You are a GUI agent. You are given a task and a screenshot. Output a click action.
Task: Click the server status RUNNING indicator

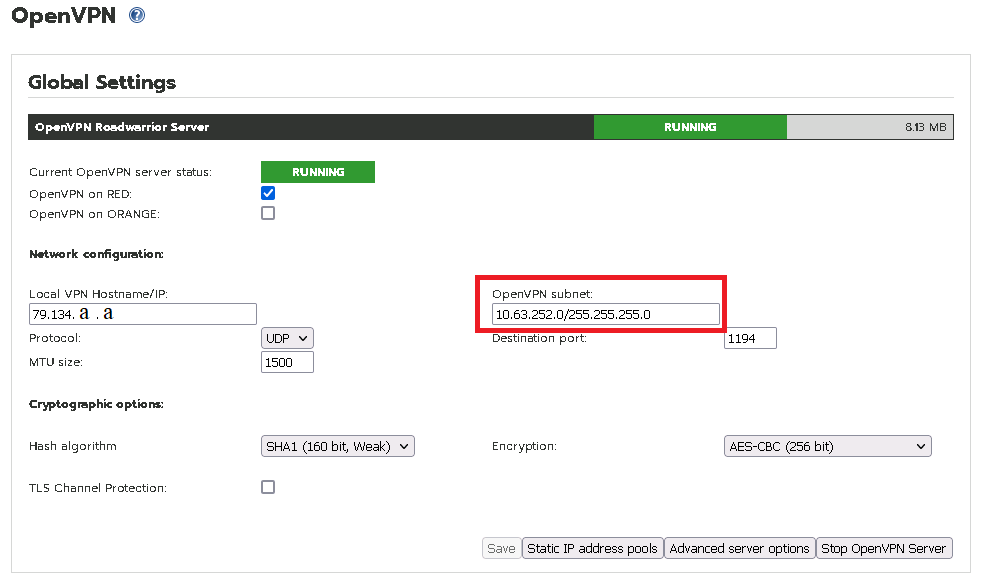[318, 172]
